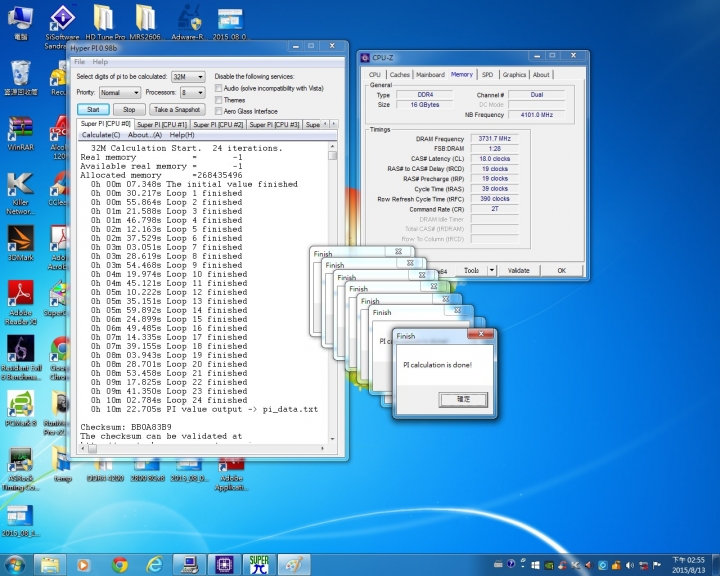Click the Stop button in Hyper PI
The width and height of the screenshot is (720, 576).
(129, 109)
